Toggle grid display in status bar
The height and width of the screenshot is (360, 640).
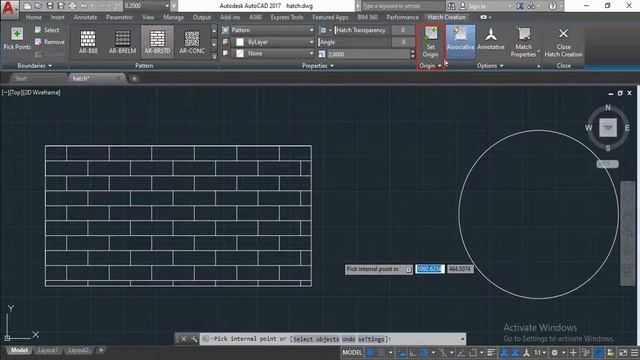(371, 352)
